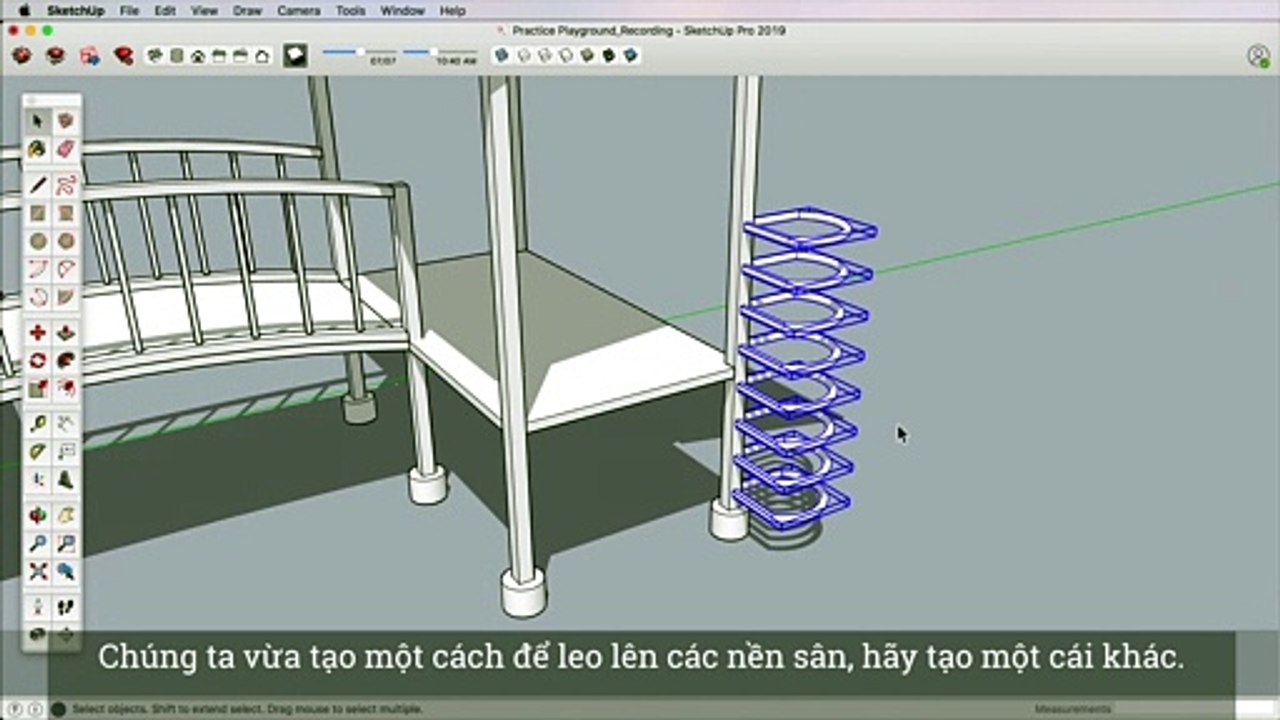The height and width of the screenshot is (720, 1280).
Task: Select the Pan hand tool
Action: [66, 516]
